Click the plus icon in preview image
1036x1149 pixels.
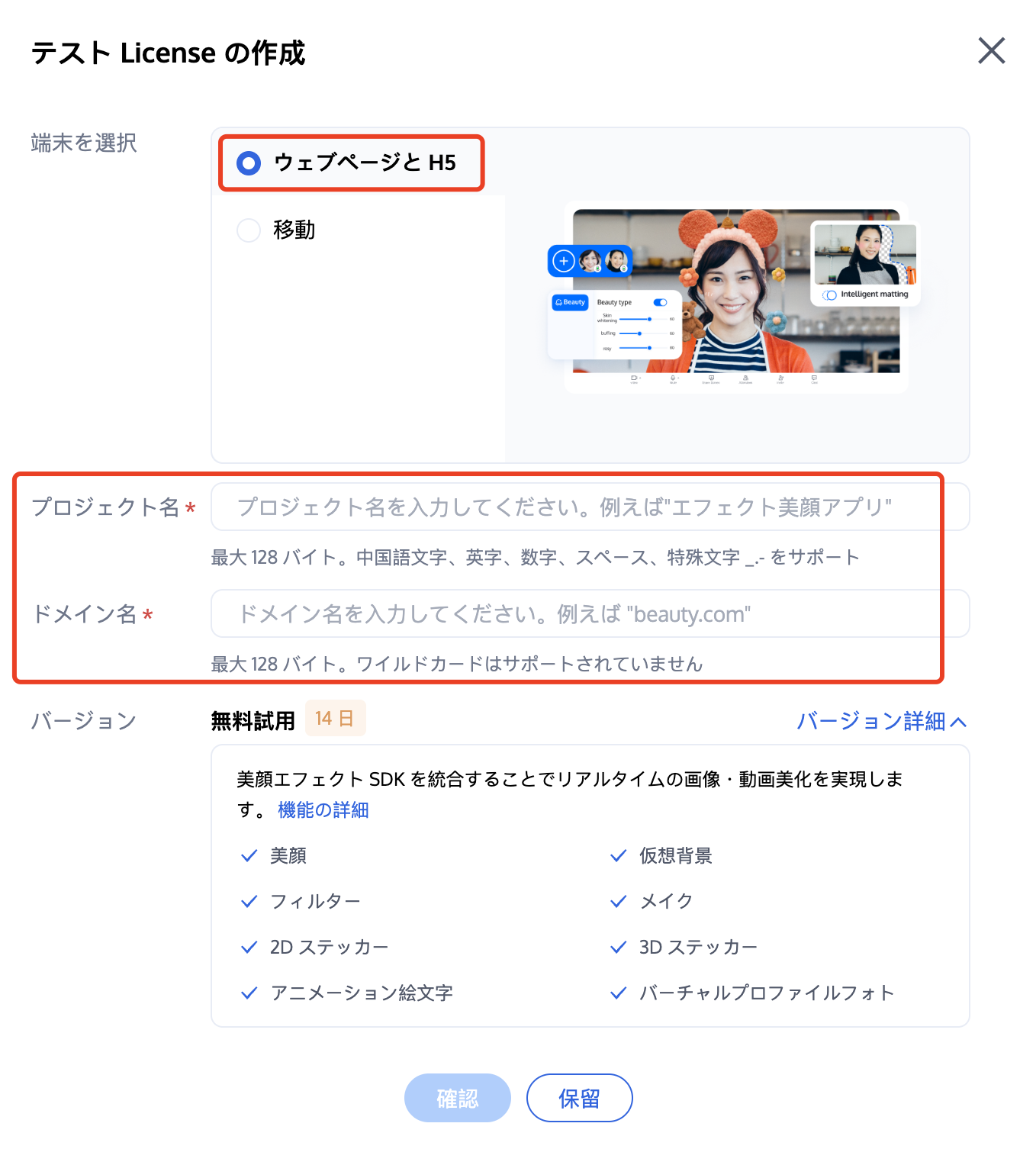click(563, 261)
